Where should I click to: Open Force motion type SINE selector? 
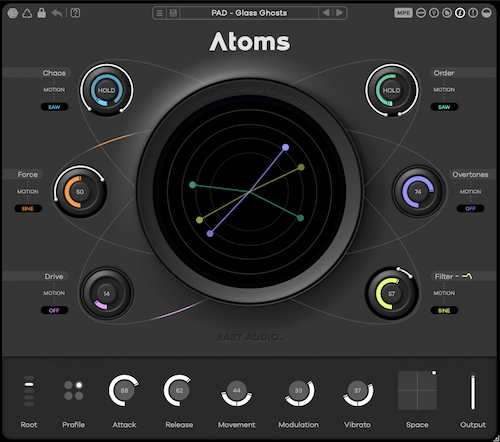pyautogui.click(x=28, y=209)
